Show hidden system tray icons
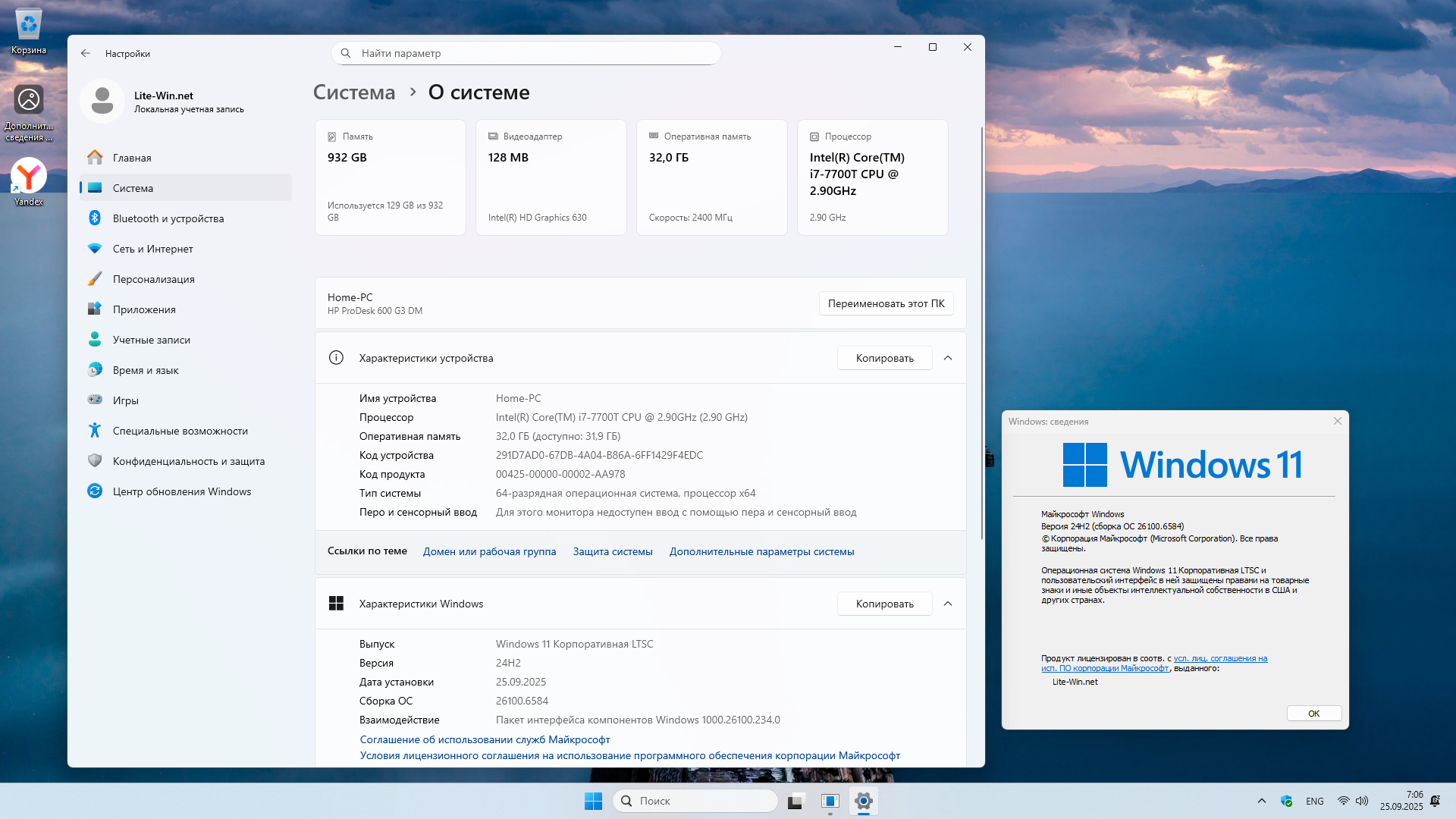The width and height of the screenshot is (1456, 819). tap(1262, 801)
